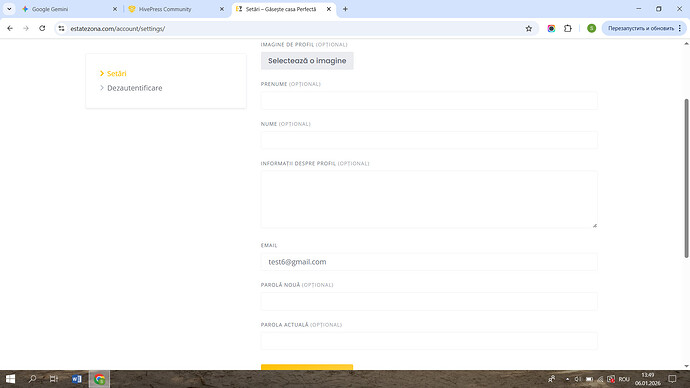Click the page vertical scrollbar thumb

(686, 178)
